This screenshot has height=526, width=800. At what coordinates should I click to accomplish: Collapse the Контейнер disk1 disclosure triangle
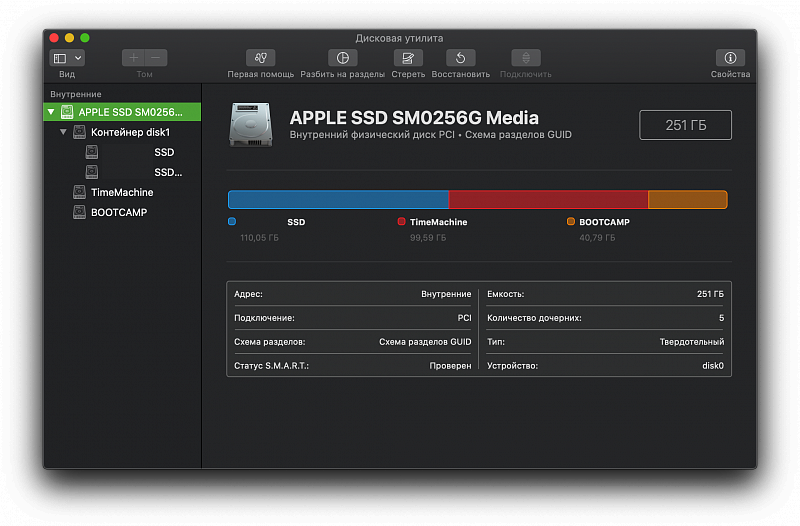click(x=64, y=132)
